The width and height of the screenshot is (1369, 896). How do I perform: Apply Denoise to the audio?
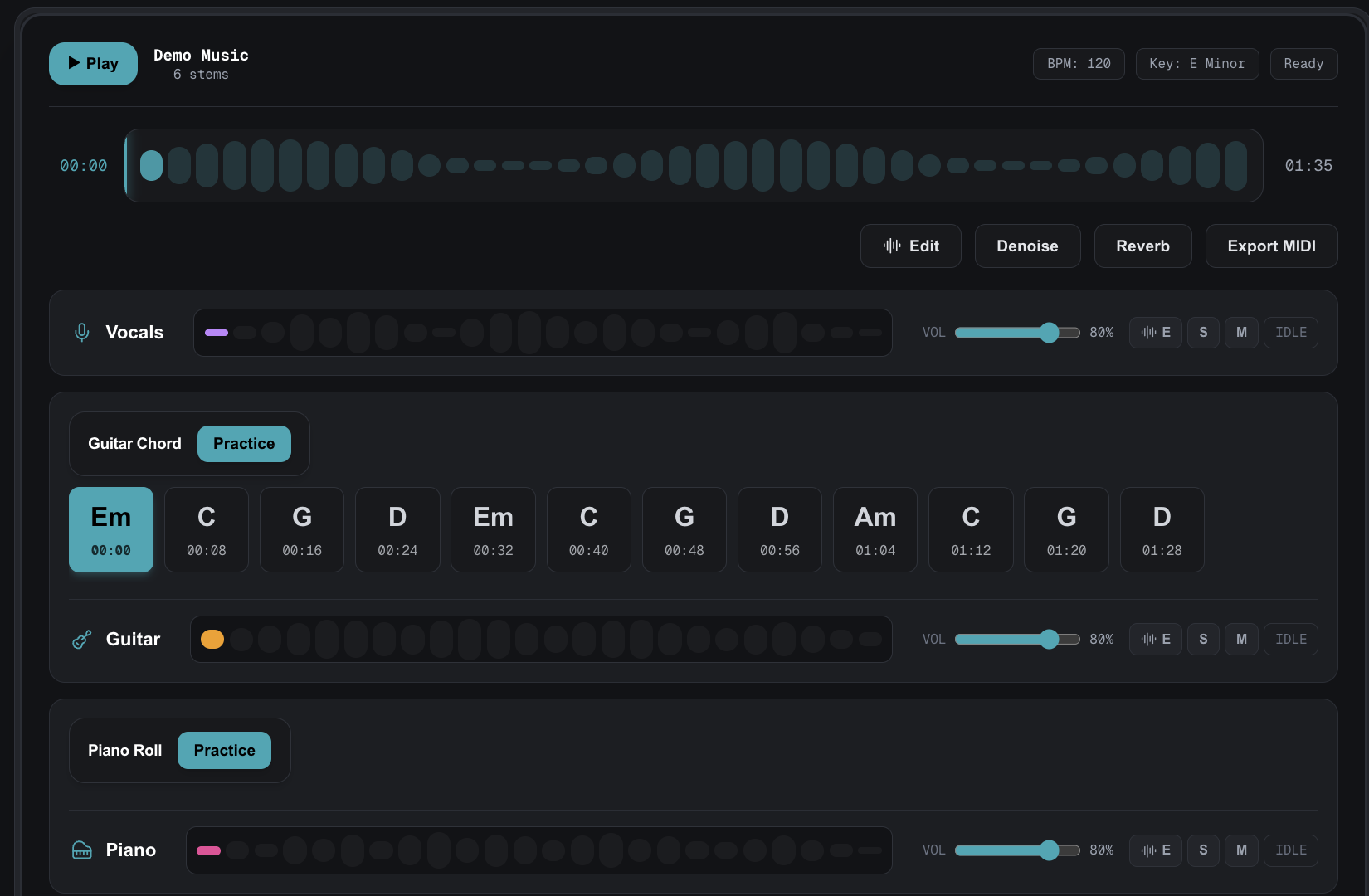pos(1027,246)
